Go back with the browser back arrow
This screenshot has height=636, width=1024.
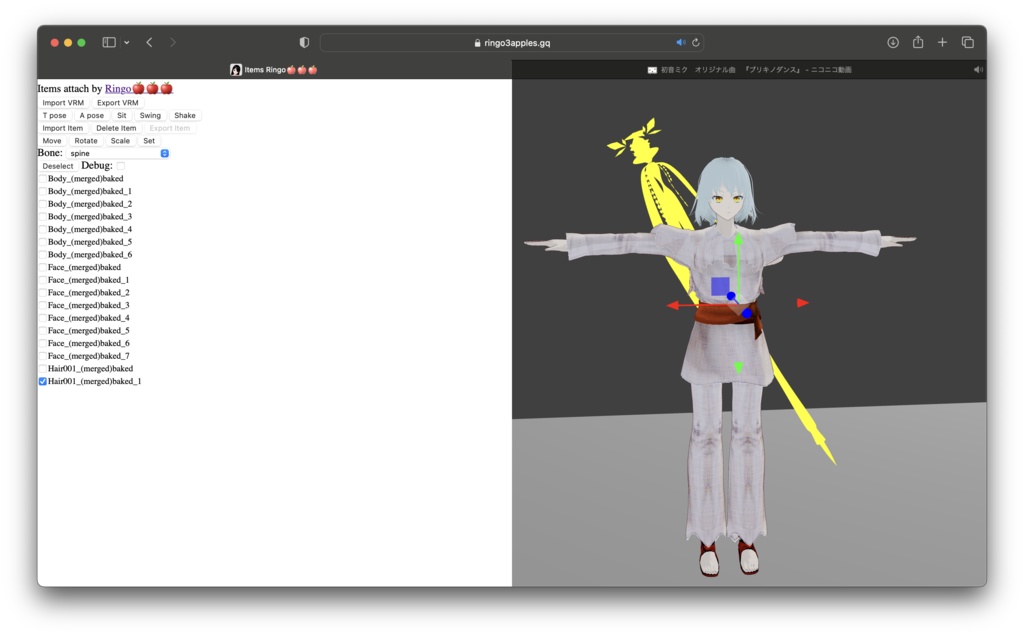tap(150, 42)
